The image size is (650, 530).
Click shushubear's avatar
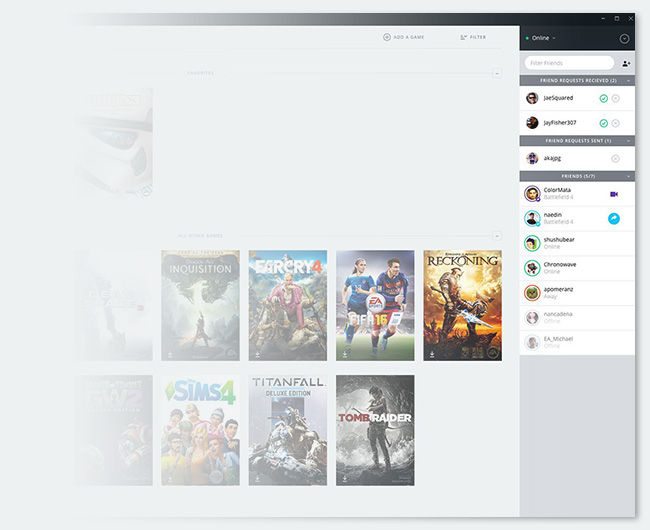coord(532,243)
